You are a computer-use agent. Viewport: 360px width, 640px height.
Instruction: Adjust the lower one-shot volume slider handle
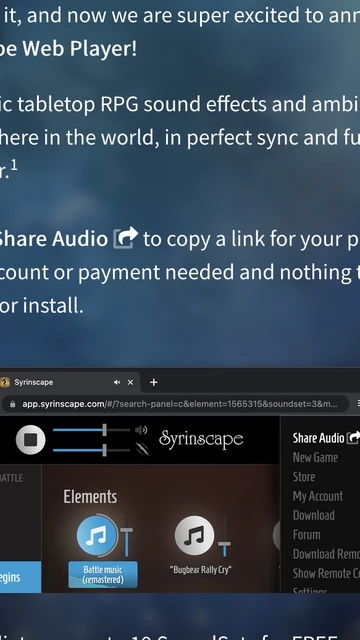tap(104, 450)
